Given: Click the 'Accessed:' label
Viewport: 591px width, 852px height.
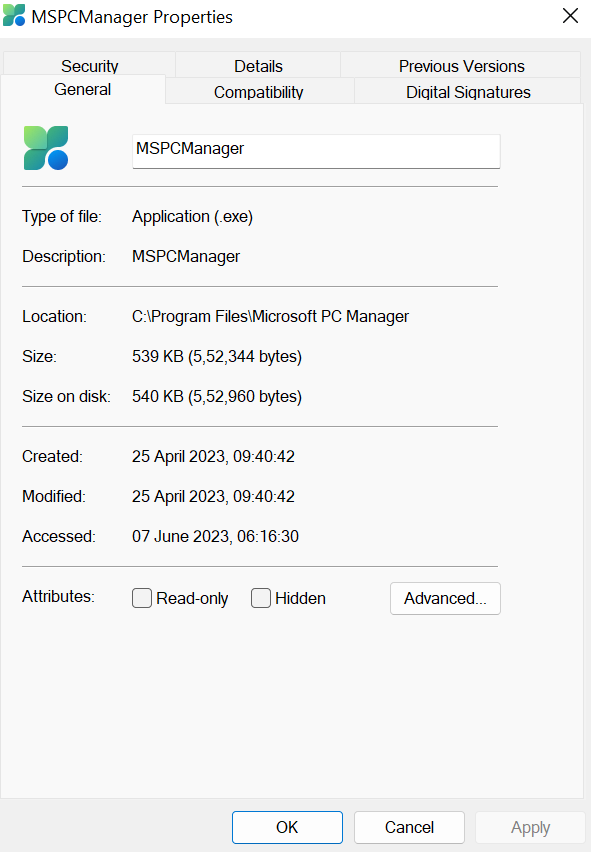Looking at the screenshot, I should tap(59, 536).
